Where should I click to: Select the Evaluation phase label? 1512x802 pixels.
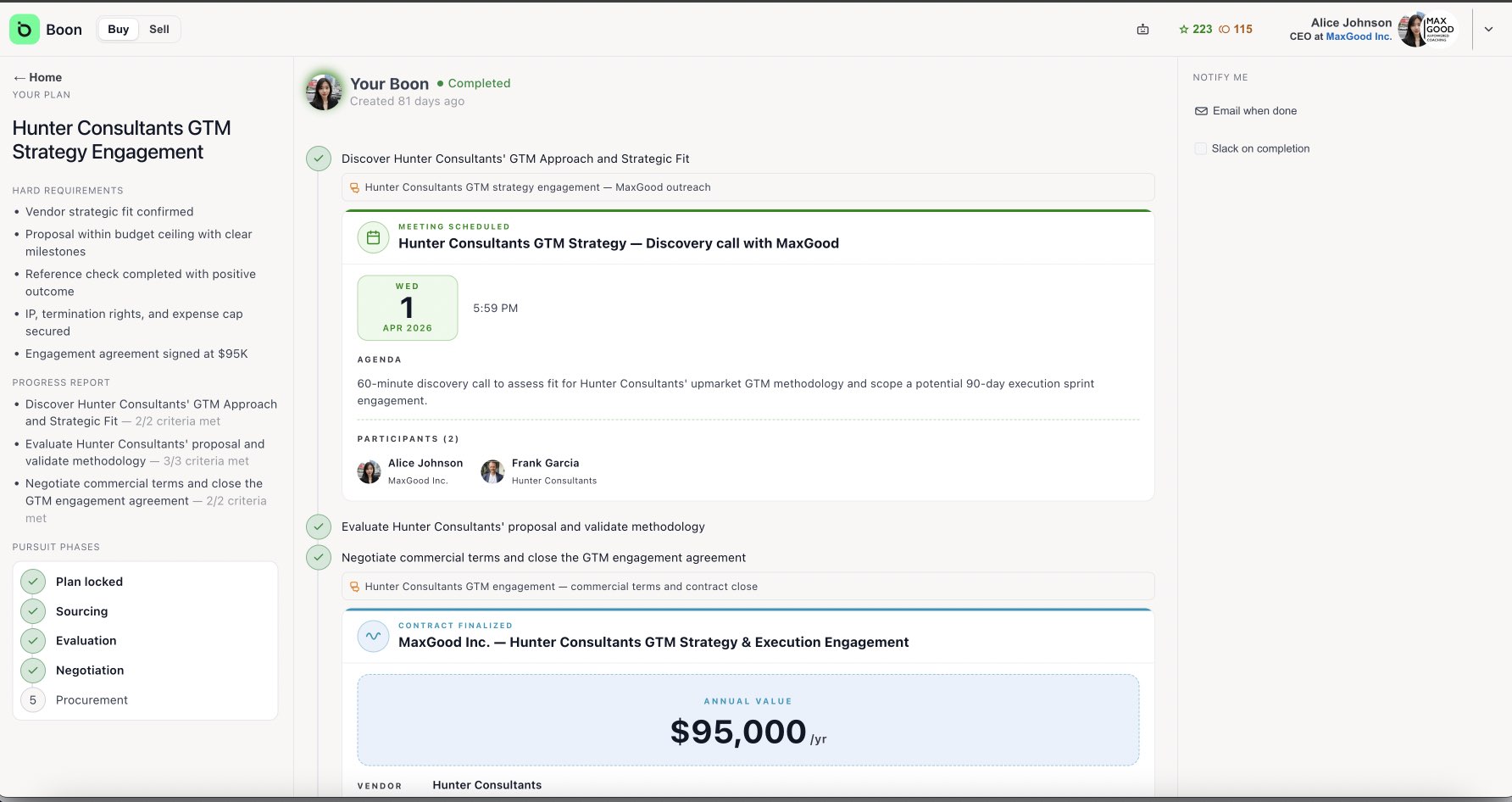(86, 641)
